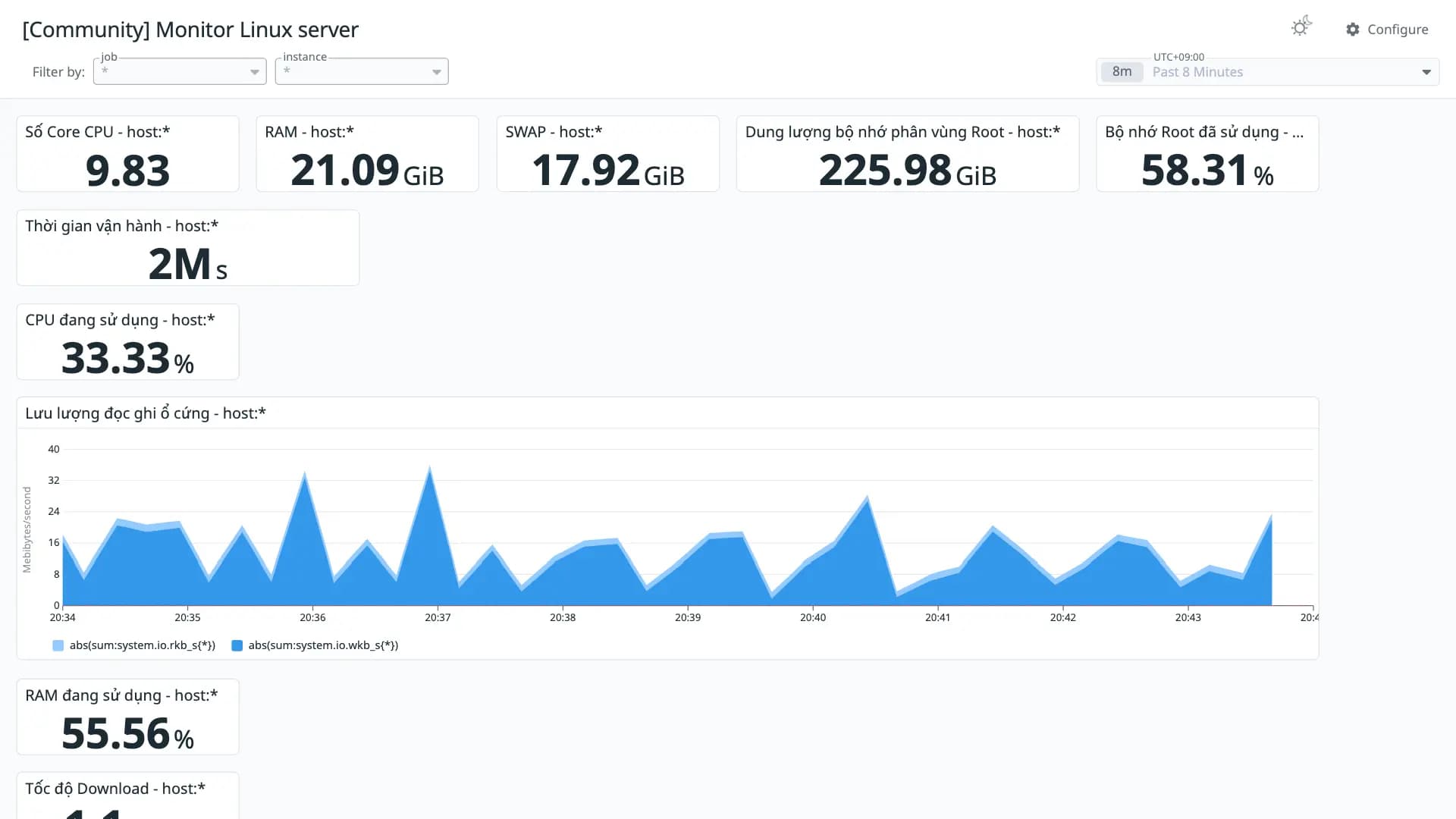Click the UTC+09:00 timezone label
The image size is (1456, 819).
tap(1178, 57)
